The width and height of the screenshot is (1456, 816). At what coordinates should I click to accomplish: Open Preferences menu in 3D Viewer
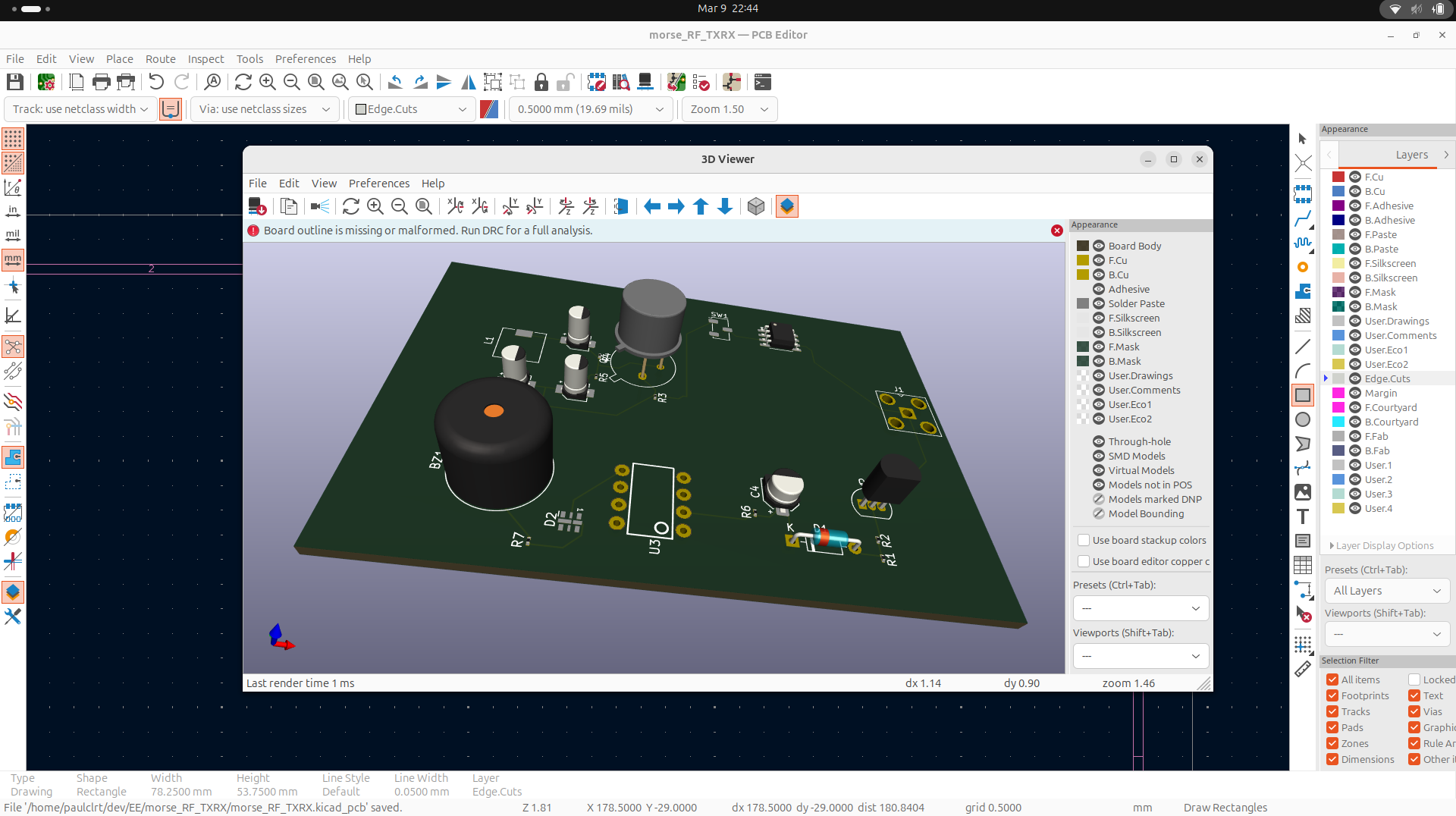(x=378, y=184)
